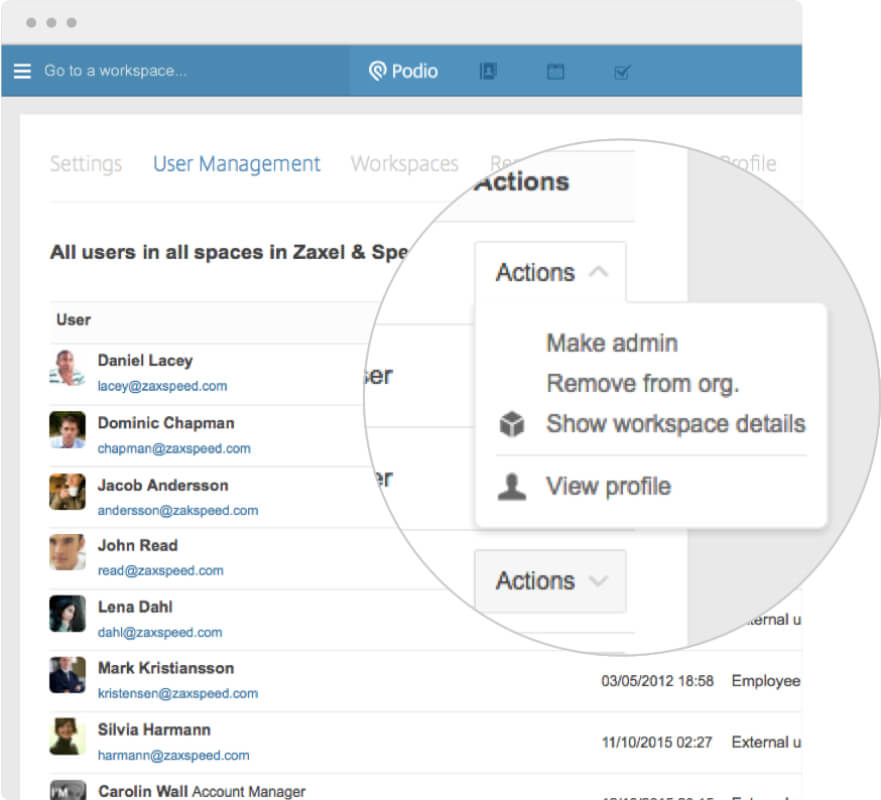Expand the lower Actions dropdown
Image resolution: width=881 pixels, height=800 pixels.
tap(550, 581)
